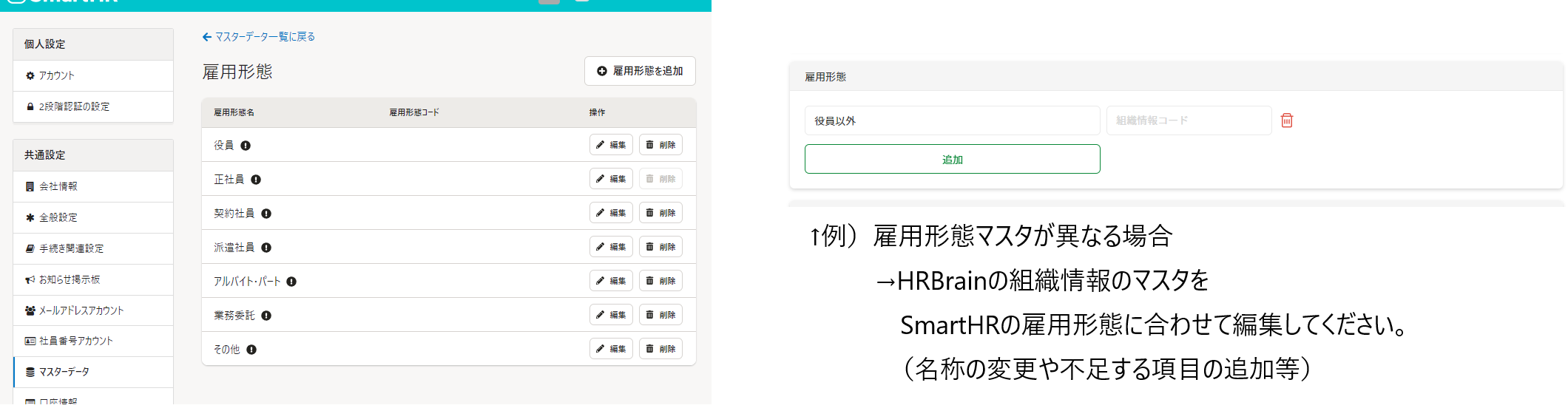This screenshot has height=408, width=1568.
Task: Open お知らせ掲示板 in the sidebar
Action: (x=93, y=279)
